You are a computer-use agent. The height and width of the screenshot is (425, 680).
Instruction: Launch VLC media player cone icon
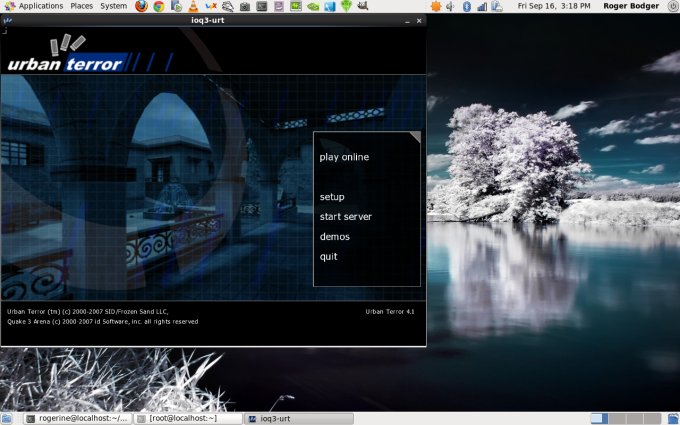coord(192,6)
